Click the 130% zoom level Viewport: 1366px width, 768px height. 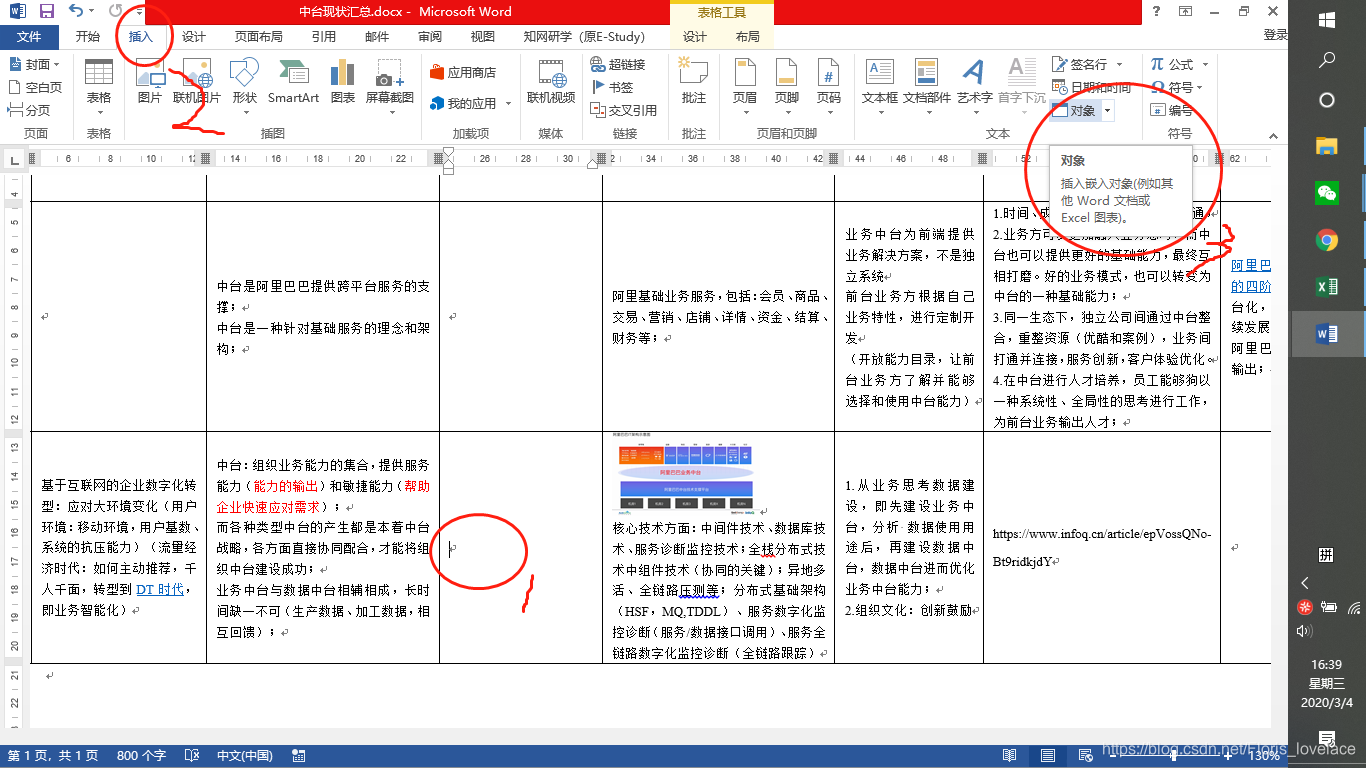click(1263, 756)
